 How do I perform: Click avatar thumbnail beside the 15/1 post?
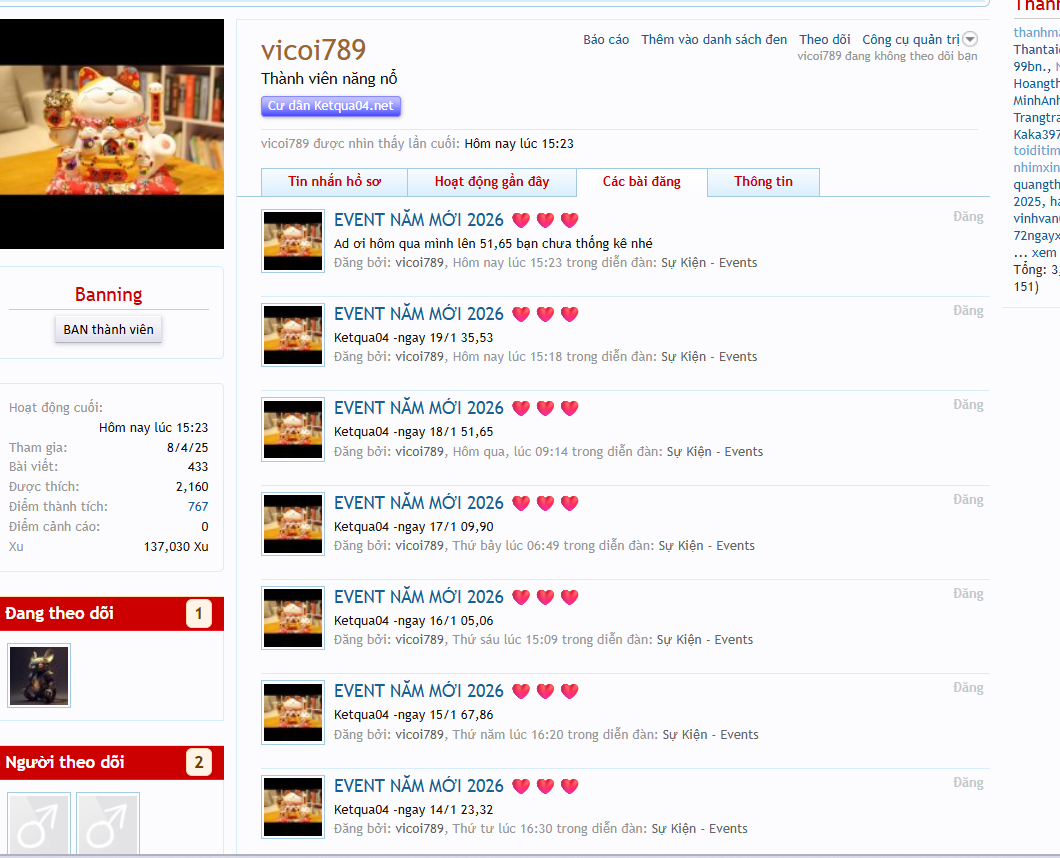(293, 712)
